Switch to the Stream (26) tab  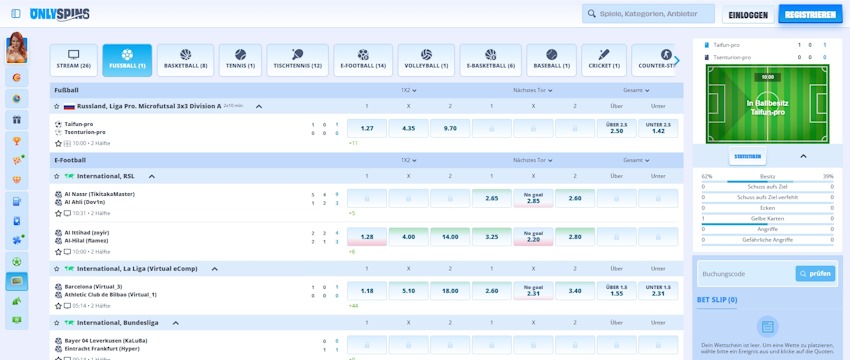coord(74,60)
